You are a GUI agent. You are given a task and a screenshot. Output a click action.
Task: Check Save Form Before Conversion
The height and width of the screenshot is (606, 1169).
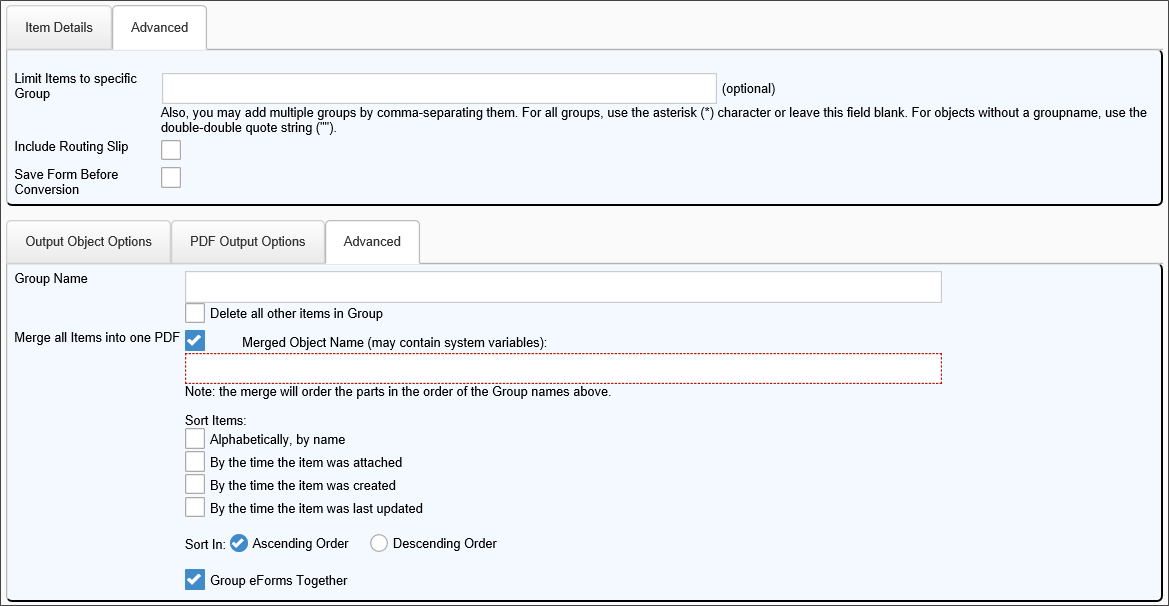[x=171, y=177]
